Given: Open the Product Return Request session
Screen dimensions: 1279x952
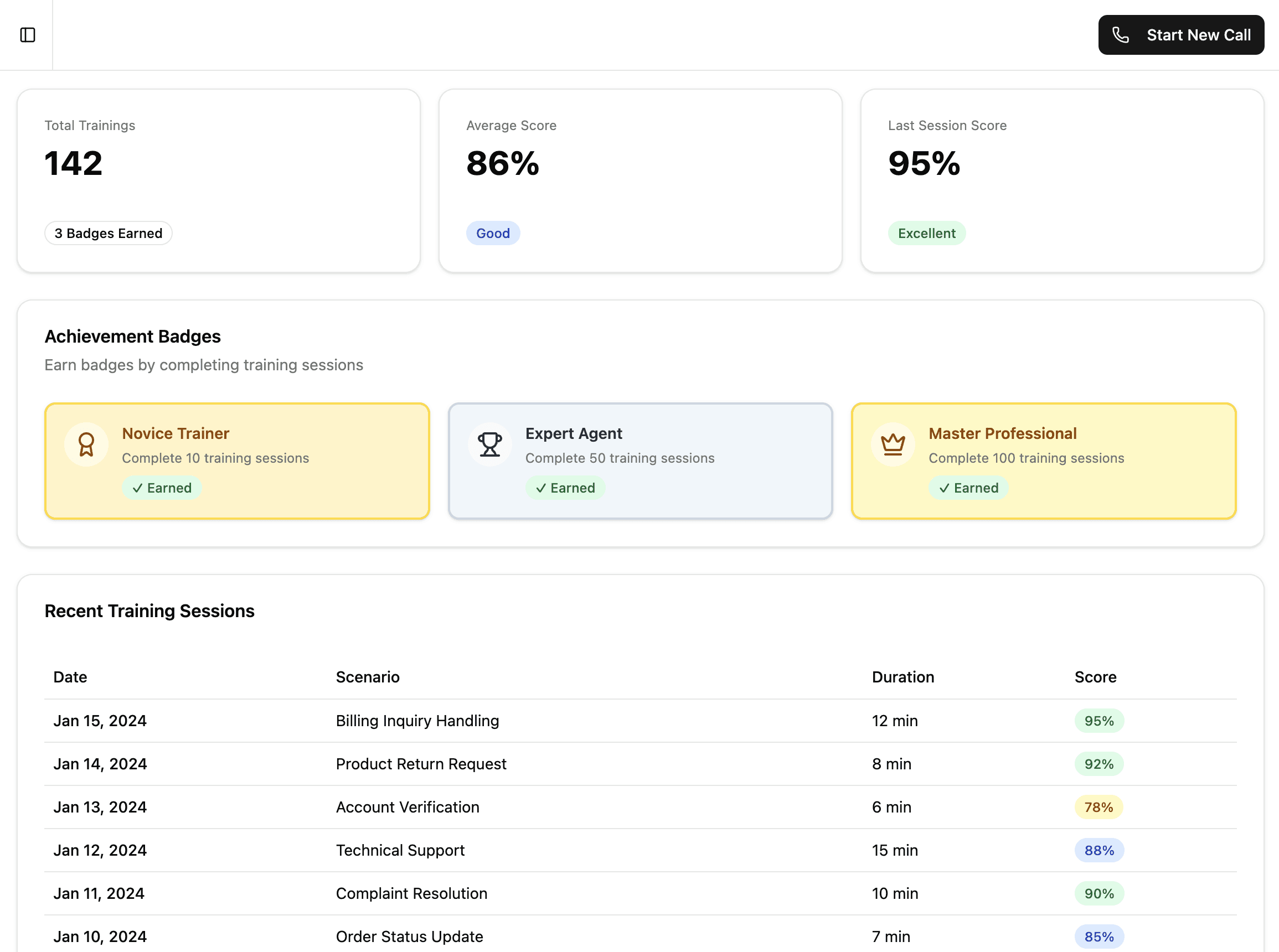Looking at the screenshot, I should tap(641, 764).
